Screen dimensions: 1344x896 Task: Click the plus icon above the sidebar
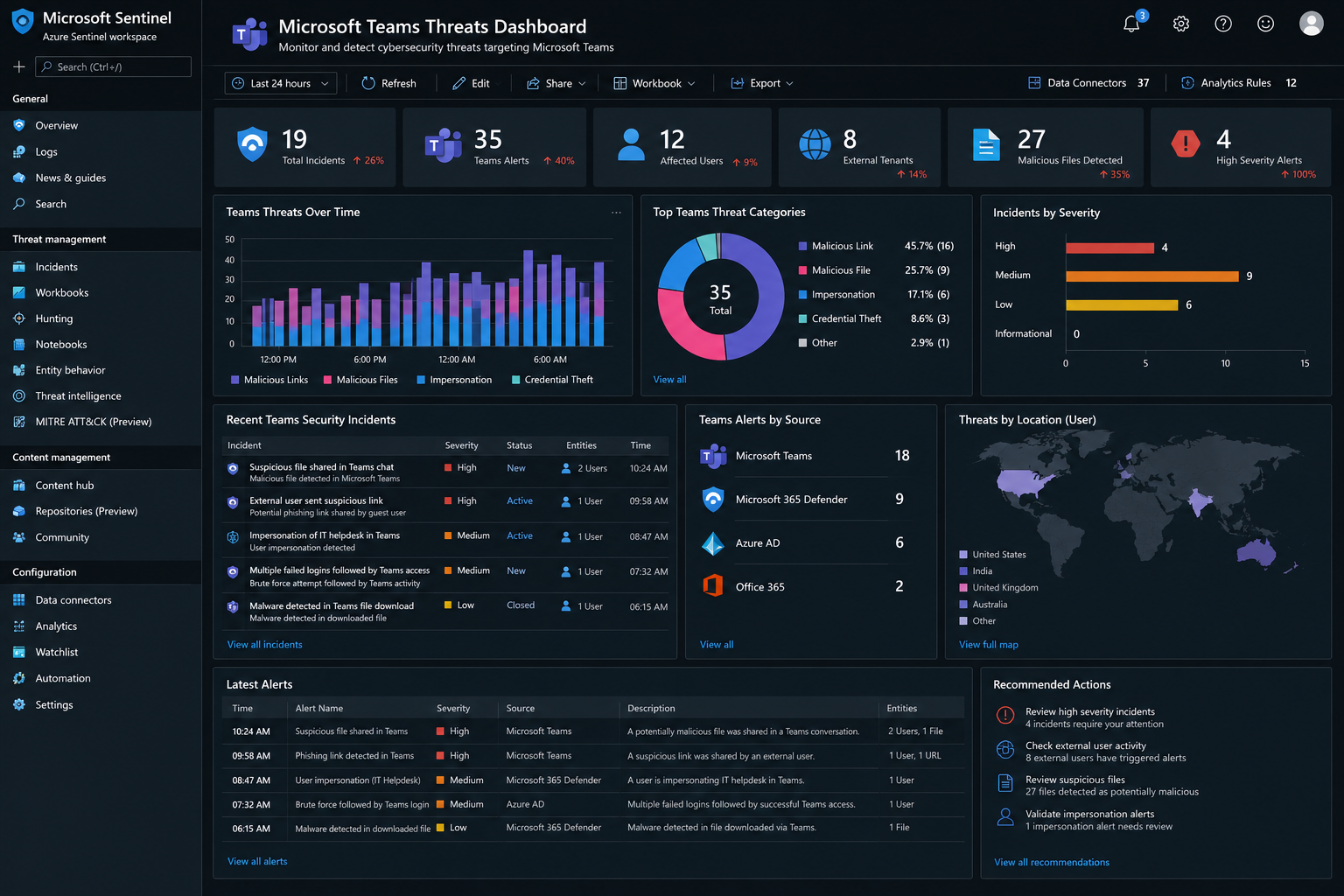pos(19,66)
